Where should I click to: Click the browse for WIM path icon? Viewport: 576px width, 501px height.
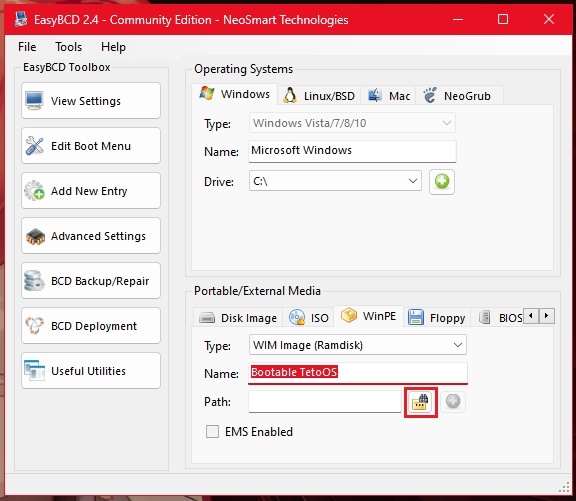421,402
